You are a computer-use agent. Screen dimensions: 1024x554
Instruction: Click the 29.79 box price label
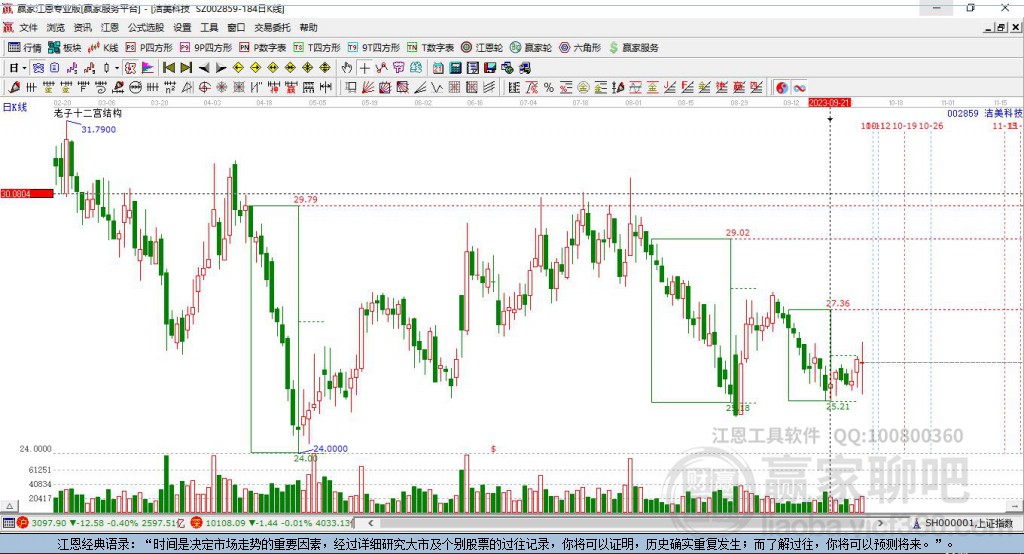tap(306, 199)
